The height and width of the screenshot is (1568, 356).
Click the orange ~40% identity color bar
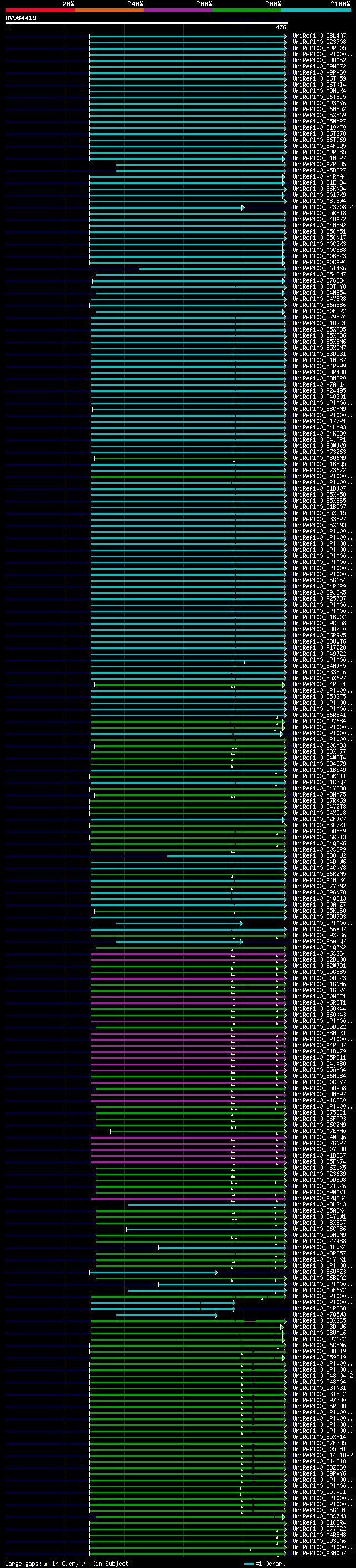tap(109, 10)
